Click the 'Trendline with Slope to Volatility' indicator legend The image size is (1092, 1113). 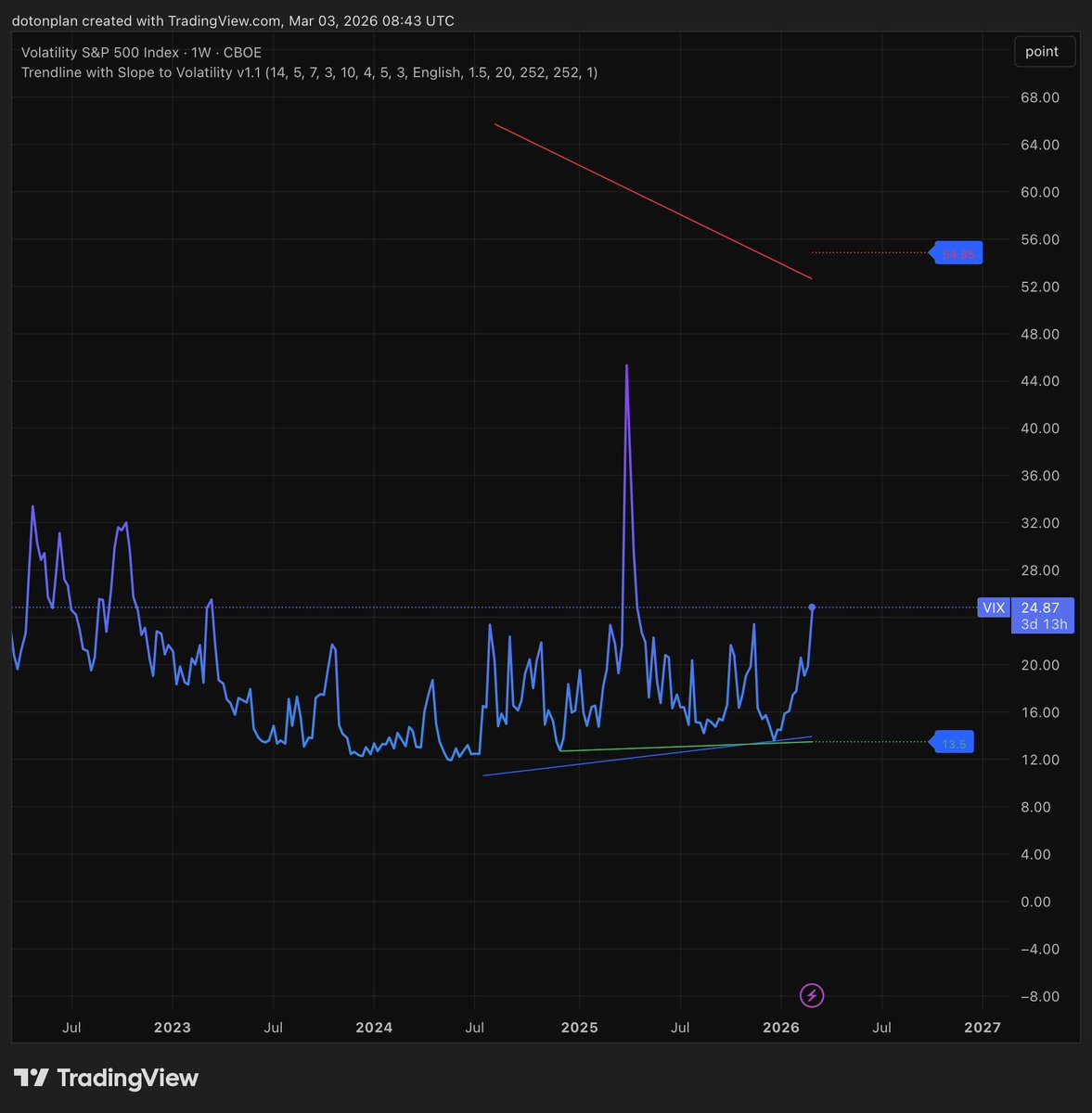pos(310,72)
